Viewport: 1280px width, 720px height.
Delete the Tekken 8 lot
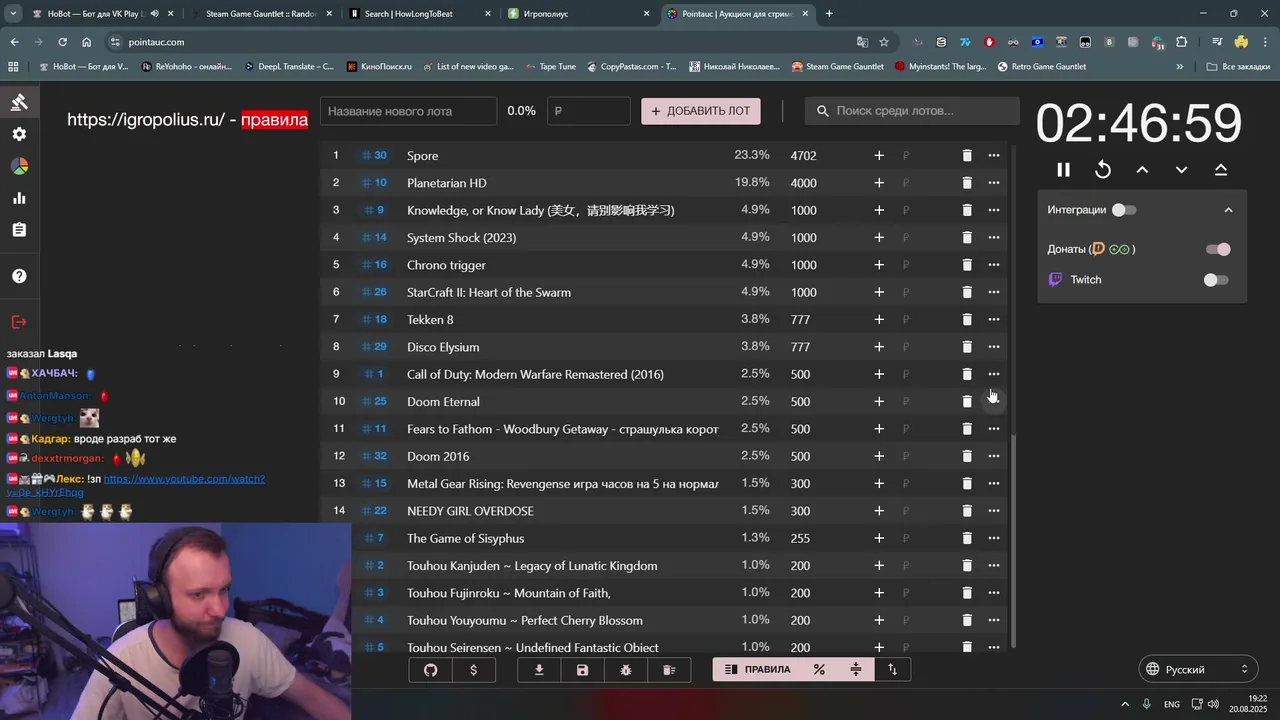[967, 320]
